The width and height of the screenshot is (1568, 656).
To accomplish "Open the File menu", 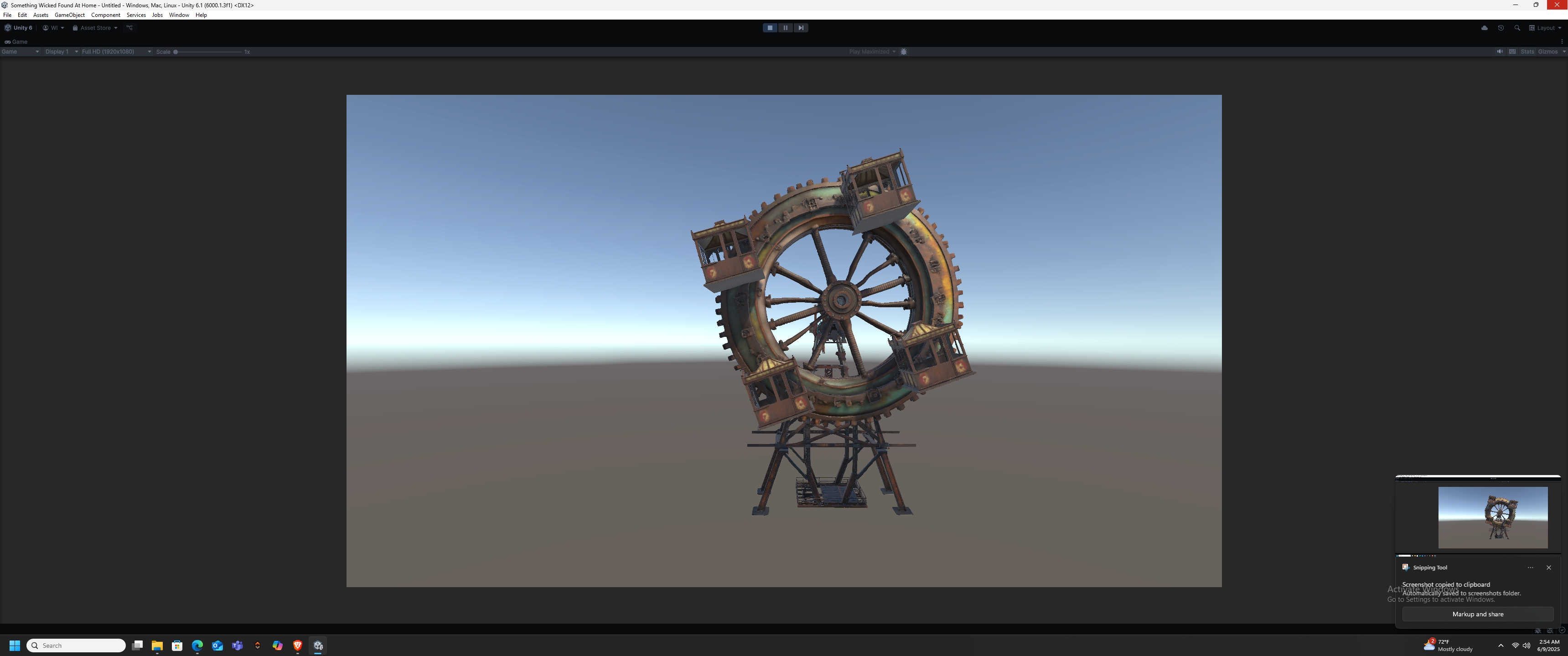I will click(7, 15).
